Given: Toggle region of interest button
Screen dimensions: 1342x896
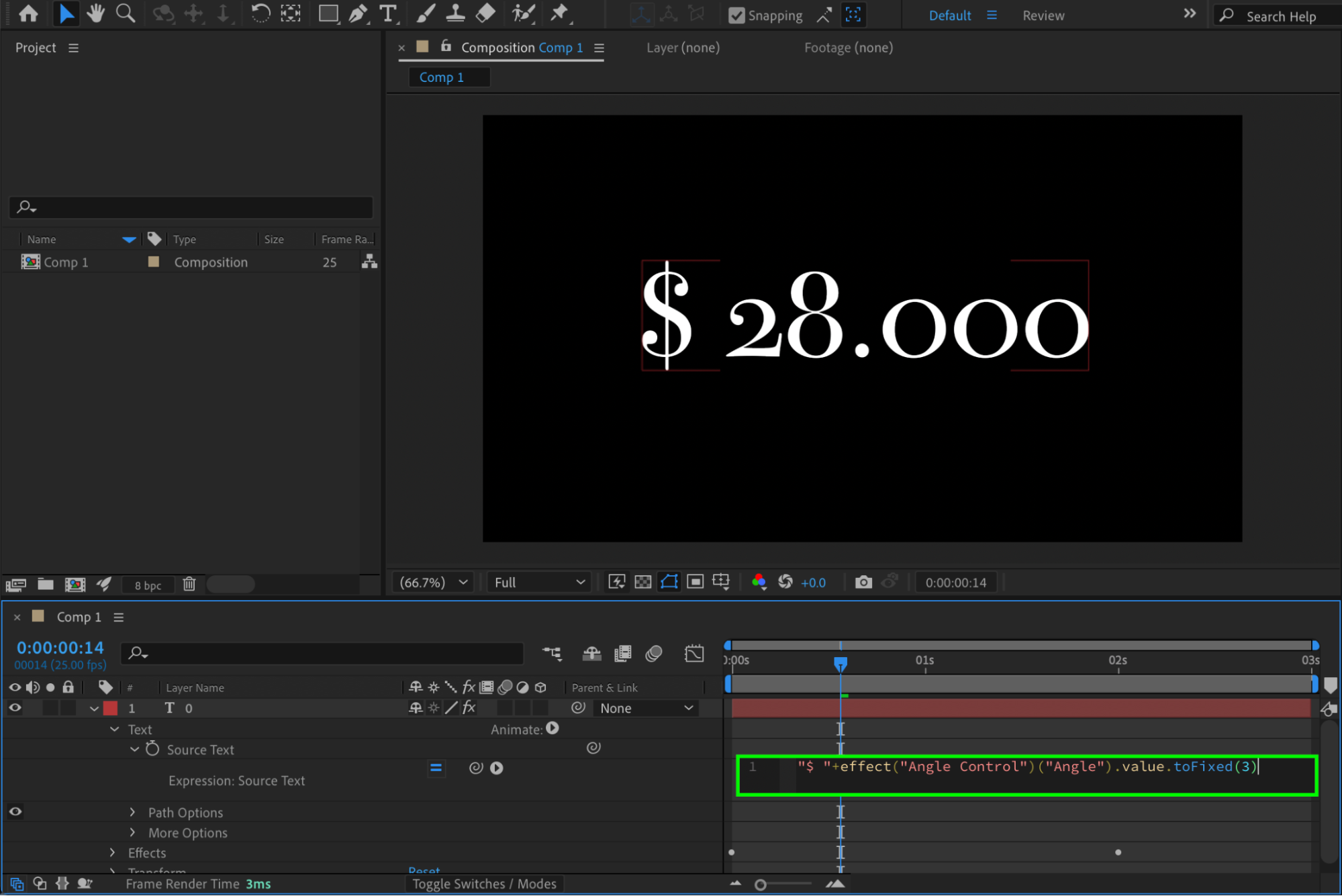Looking at the screenshot, I should (x=695, y=582).
